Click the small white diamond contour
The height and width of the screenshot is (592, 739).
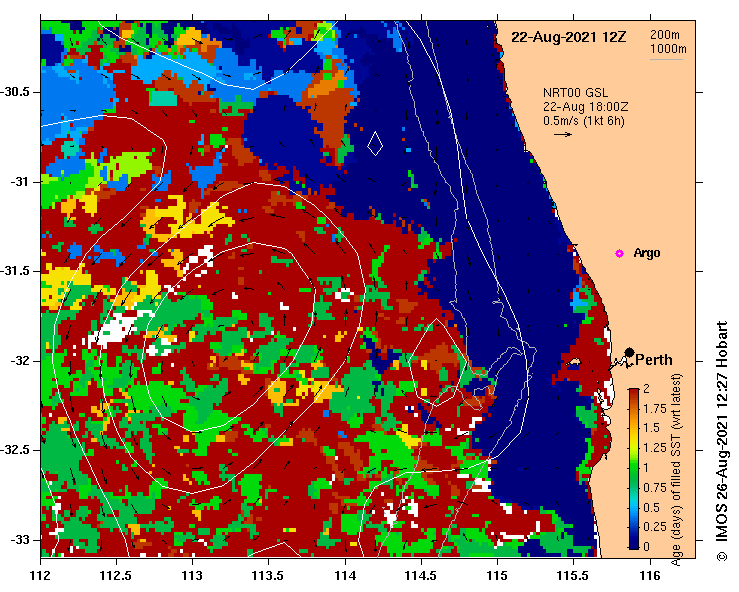tap(375, 143)
